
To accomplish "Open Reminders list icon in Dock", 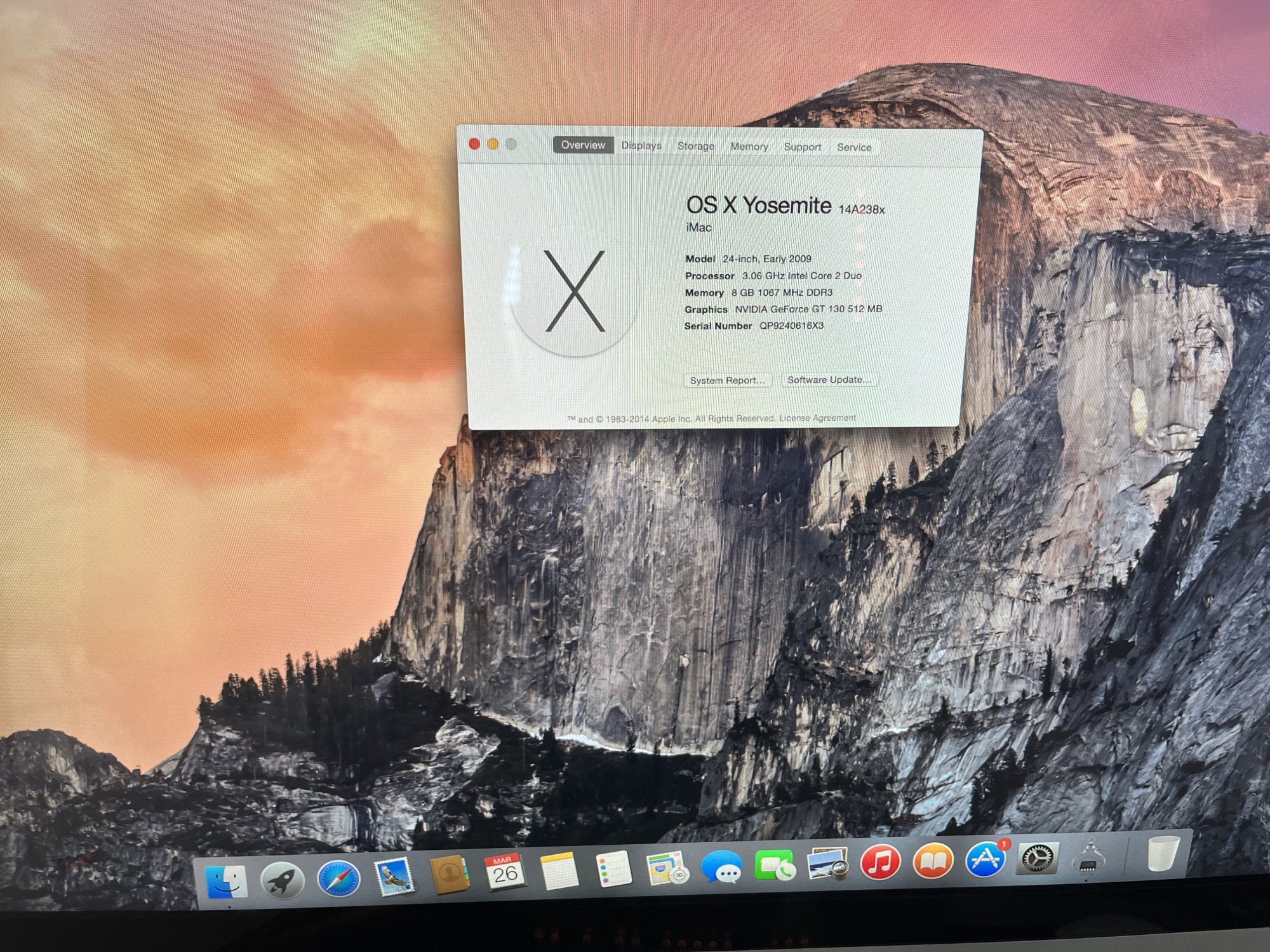I will (x=614, y=869).
